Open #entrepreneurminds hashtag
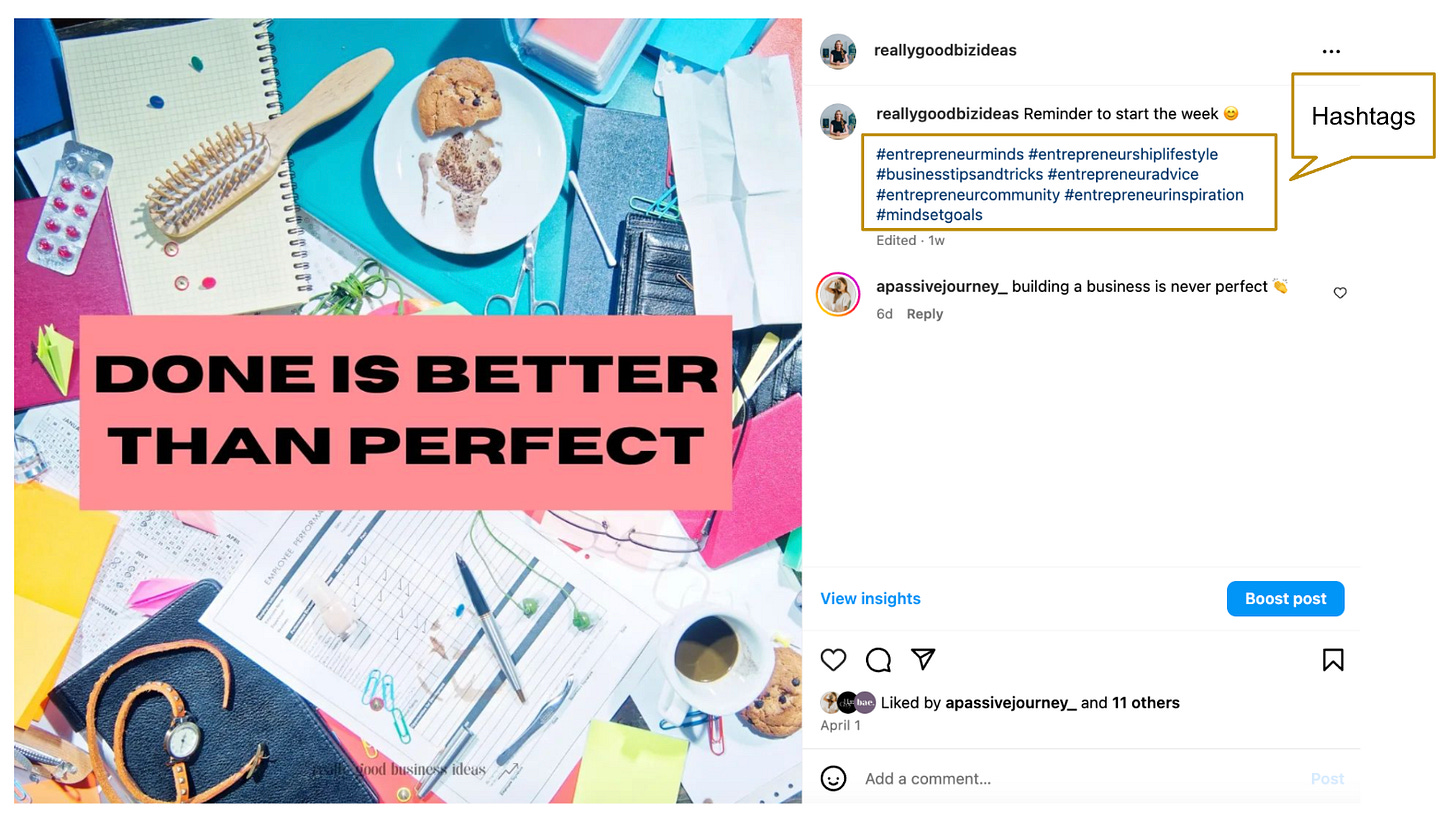The width and height of the screenshot is (1456, 817). pos(950,154)
